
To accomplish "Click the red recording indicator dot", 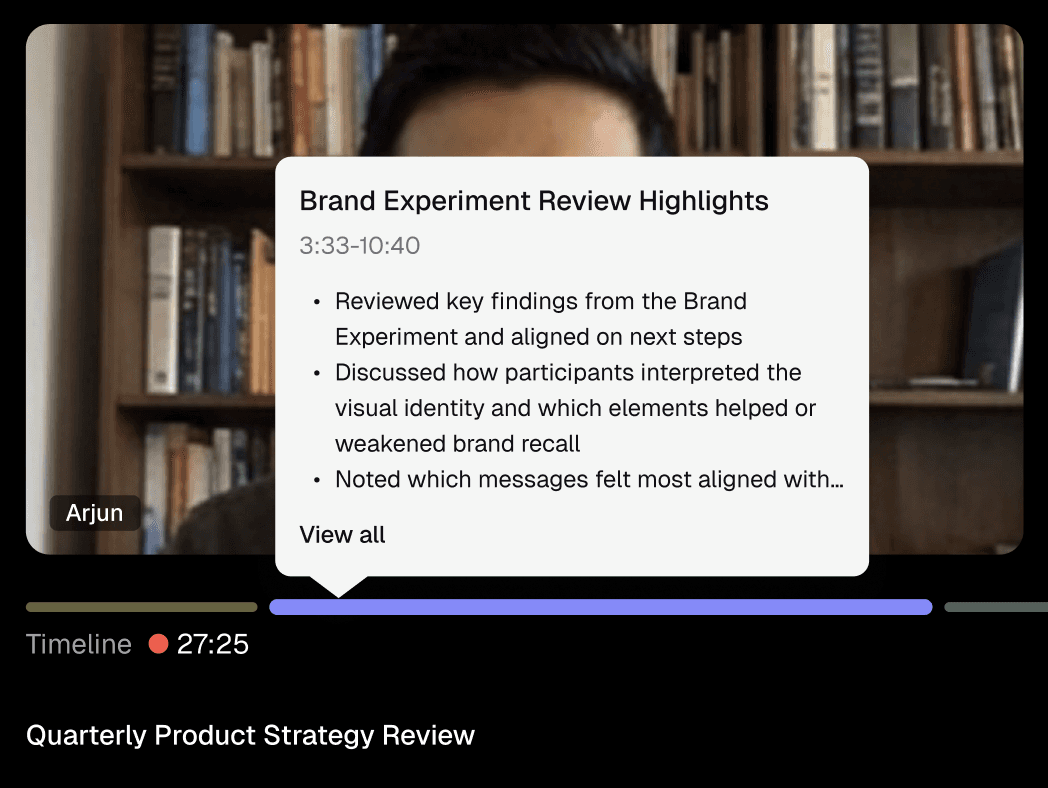I will point(158,644).
